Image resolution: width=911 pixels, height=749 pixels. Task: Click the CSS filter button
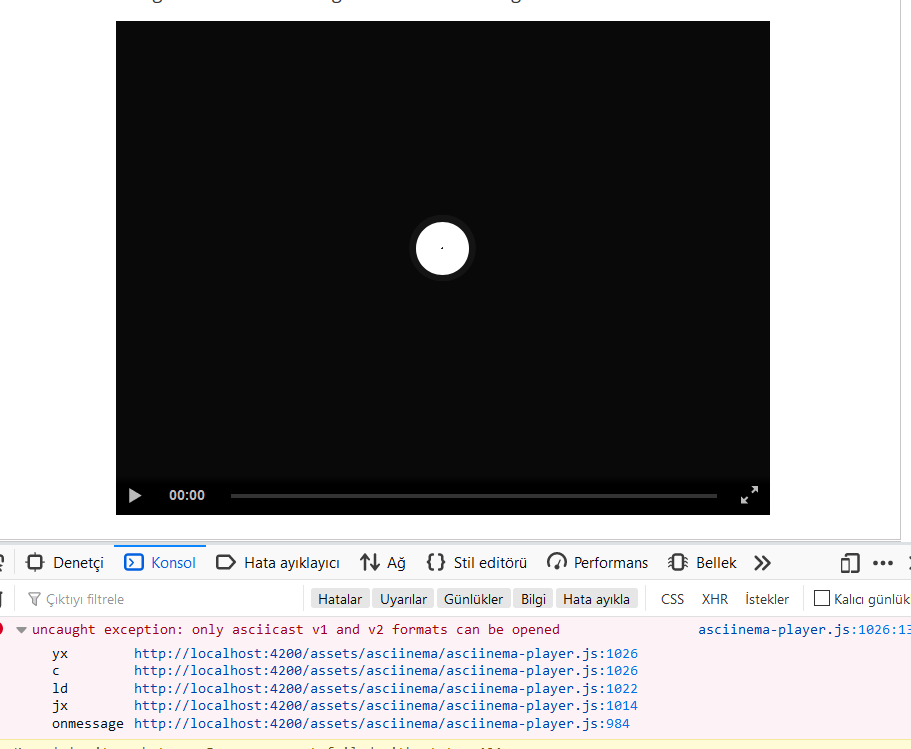click(671, 598)
